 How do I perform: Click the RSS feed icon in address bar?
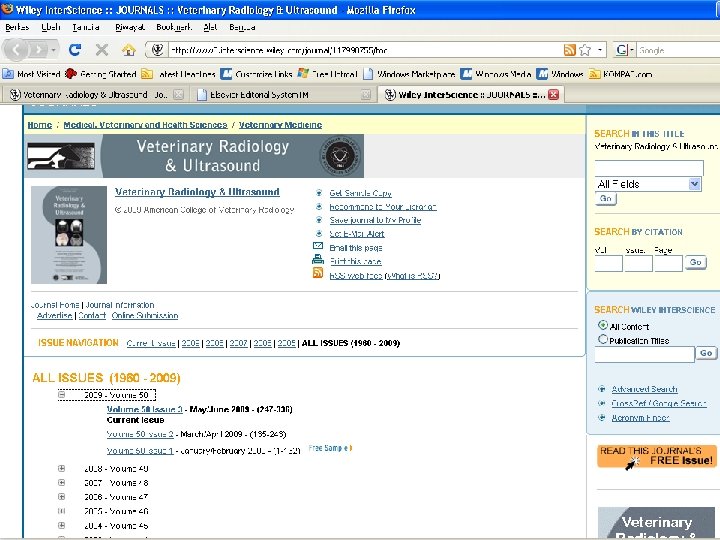click(x=569, y=50)
